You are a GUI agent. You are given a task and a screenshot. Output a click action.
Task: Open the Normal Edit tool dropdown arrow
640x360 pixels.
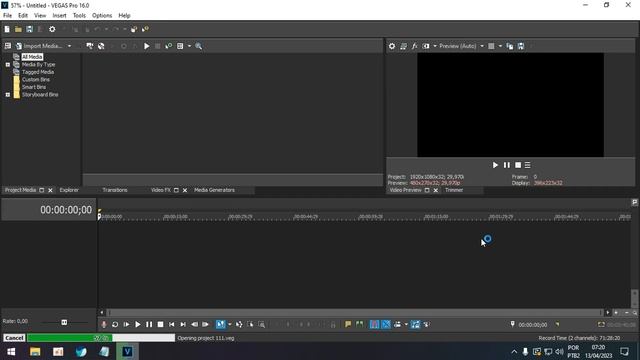coord(229,324)
